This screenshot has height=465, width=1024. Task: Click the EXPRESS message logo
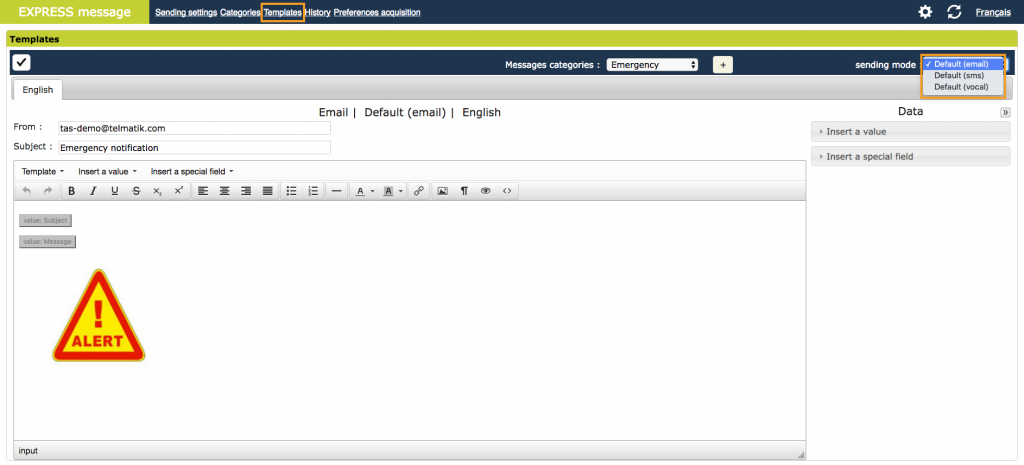74,12
